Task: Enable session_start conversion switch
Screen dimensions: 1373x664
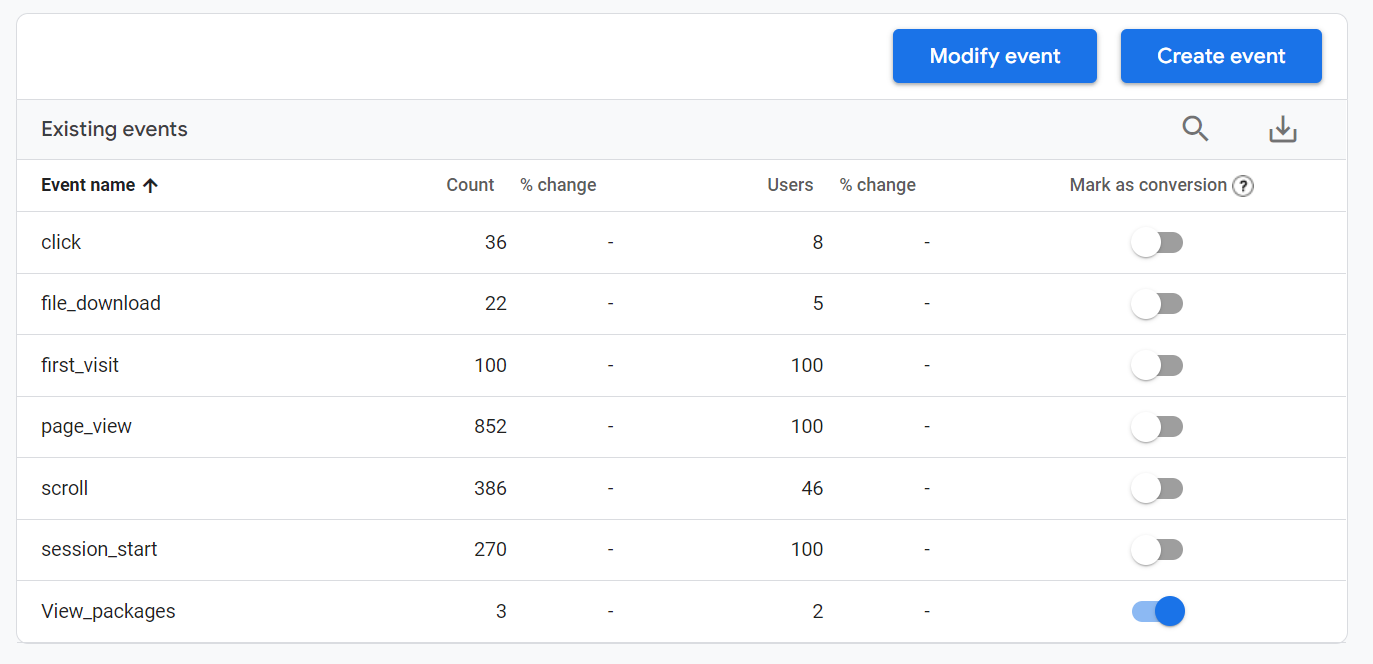Action: point(1157,549)
